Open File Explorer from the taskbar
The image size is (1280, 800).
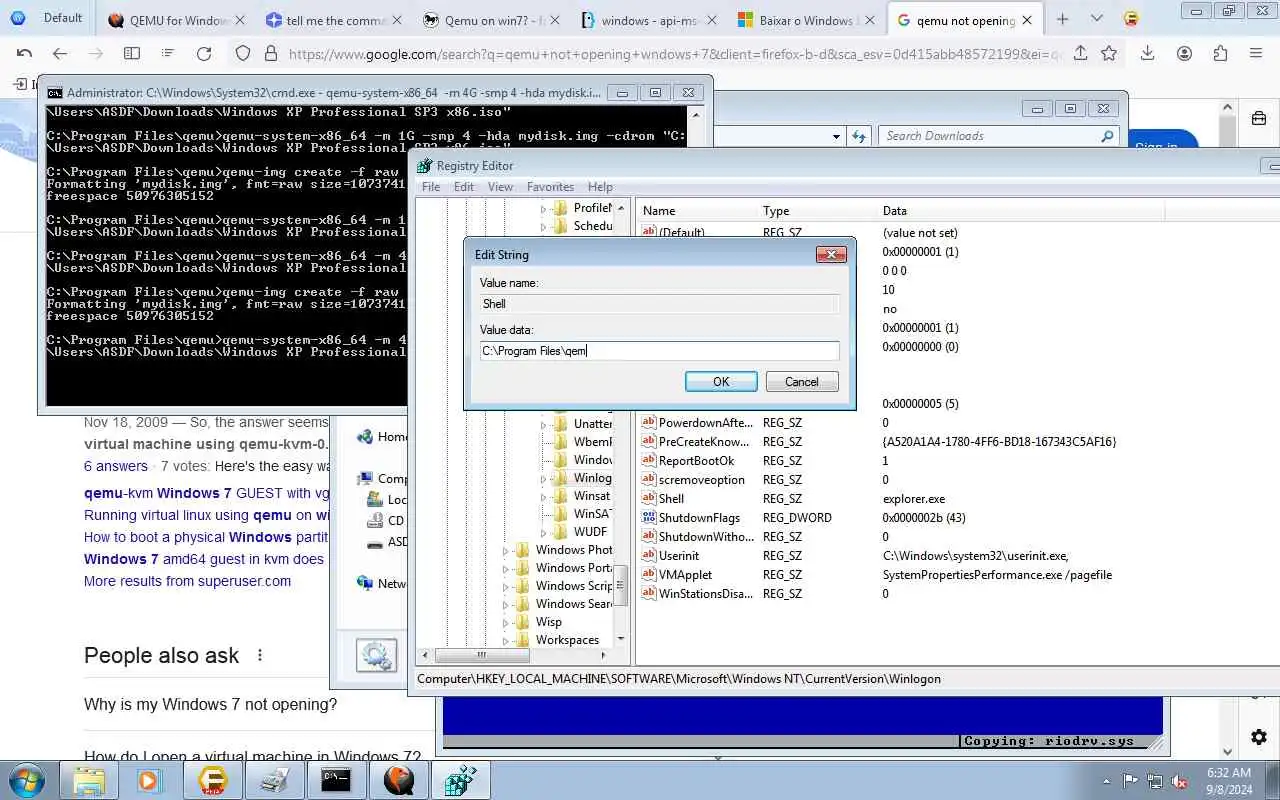[89, 780]
